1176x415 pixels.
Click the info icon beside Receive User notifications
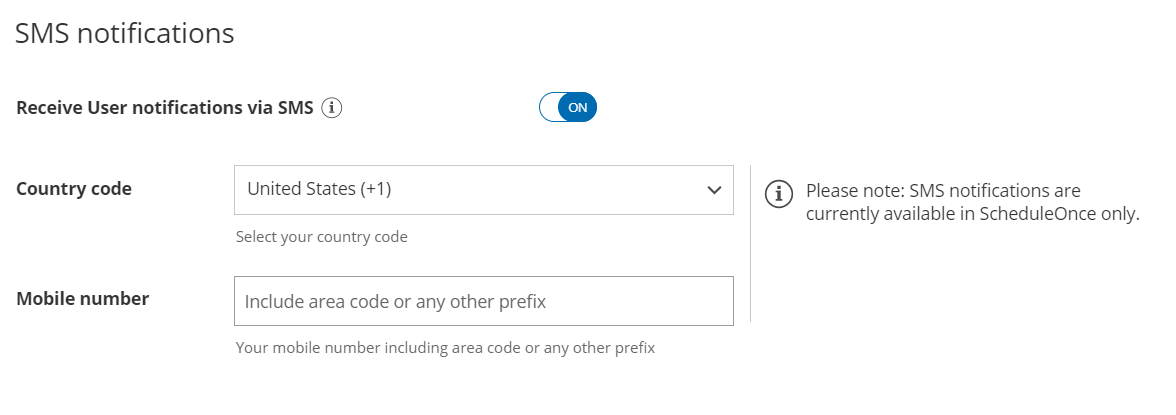pos(332,108)
